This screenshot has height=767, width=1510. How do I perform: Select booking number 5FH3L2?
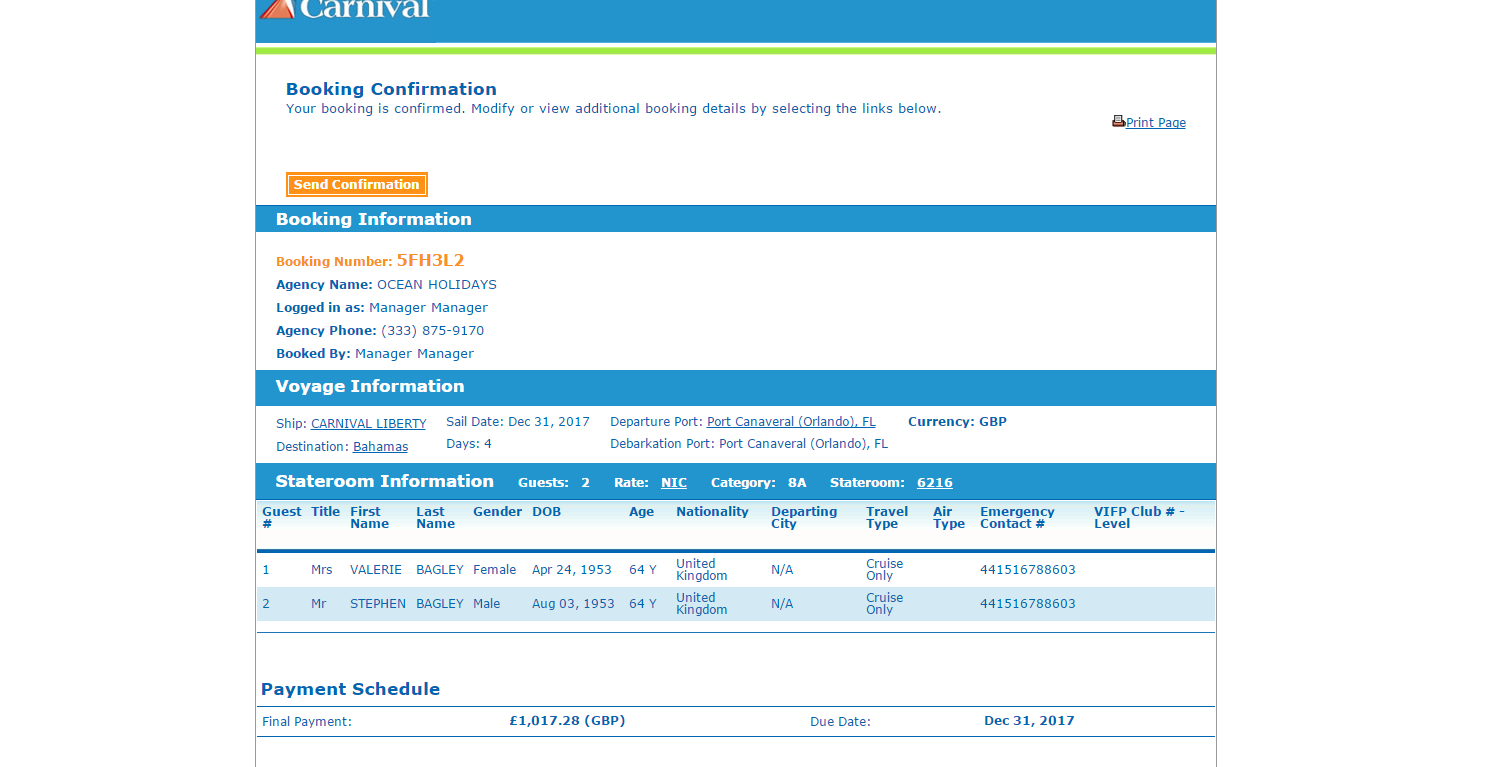click(x=430, y=261)
